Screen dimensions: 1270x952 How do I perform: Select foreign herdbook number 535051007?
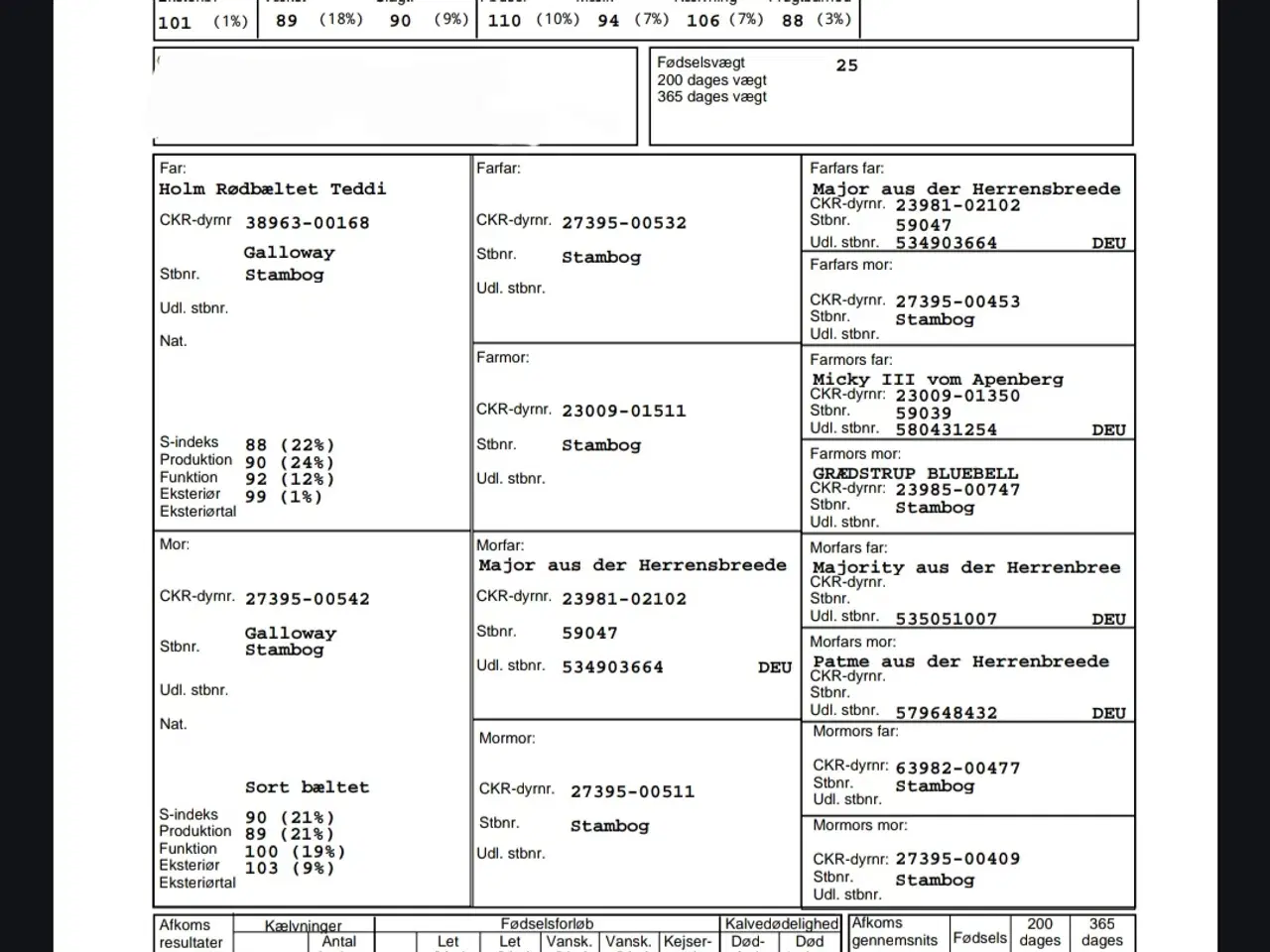tap(947, 619)
